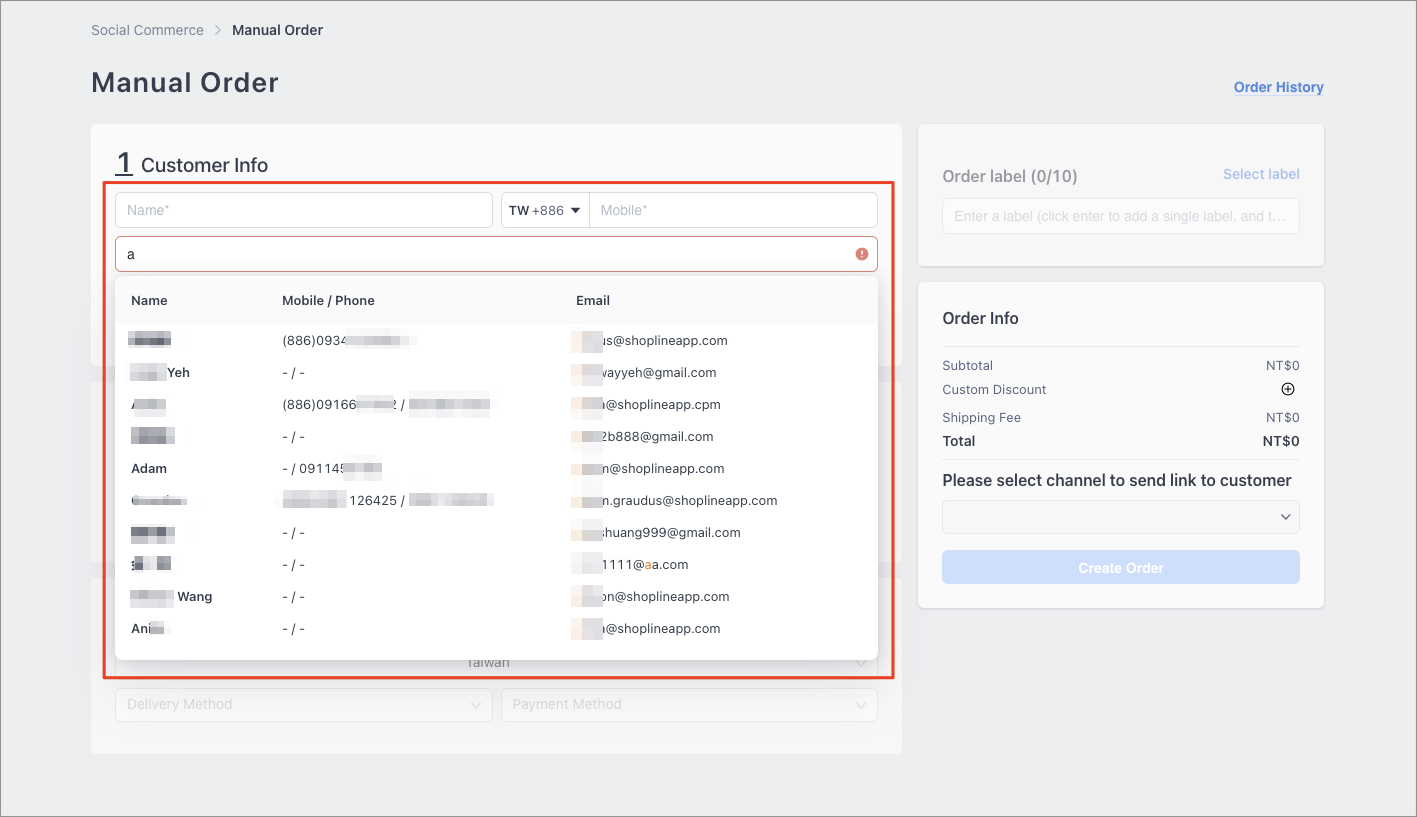1417x817 pixels.
Task: Click the search field containing 'a'
Action: pyautogui.click(x=496, y=254)
